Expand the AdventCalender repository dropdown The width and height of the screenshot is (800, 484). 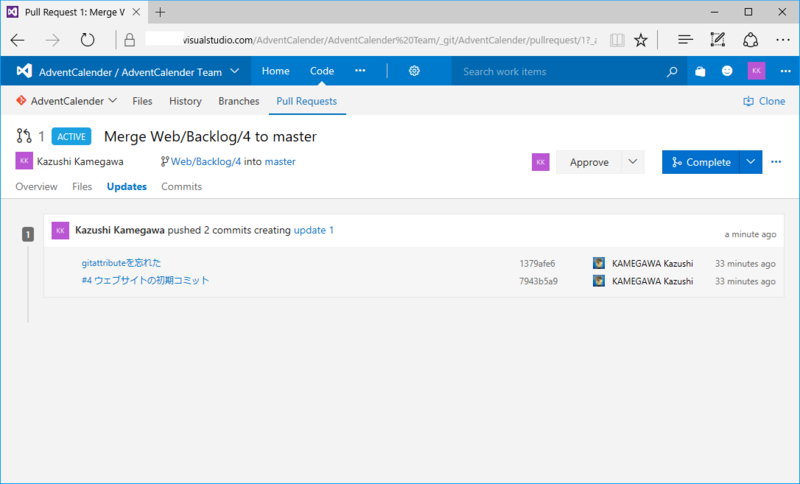[x=113, y=100]
